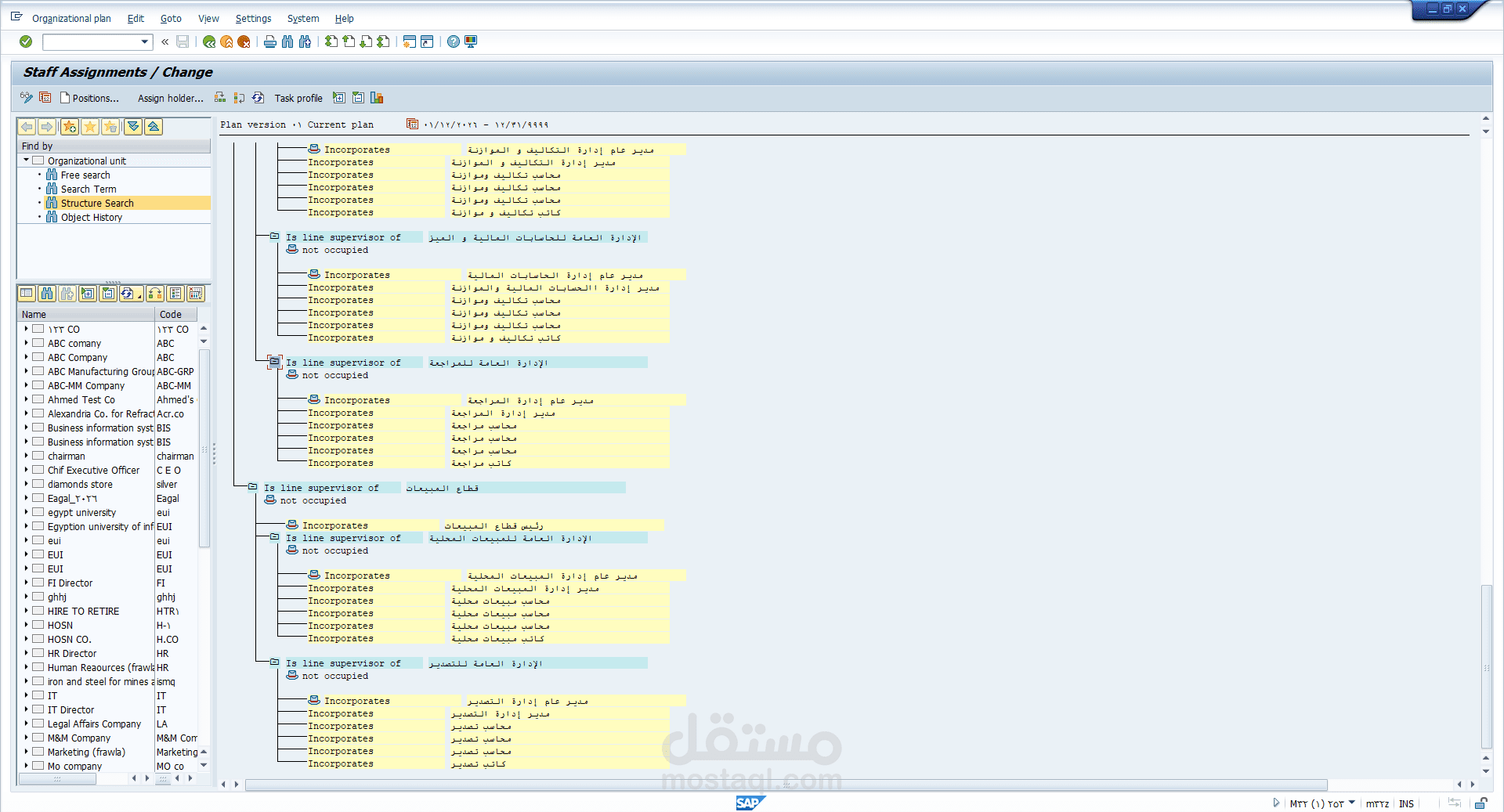The width and height of the screenshot is (1504, 812).
Task: Click the green Back arrow icon
Action: [x=209, y=42]
